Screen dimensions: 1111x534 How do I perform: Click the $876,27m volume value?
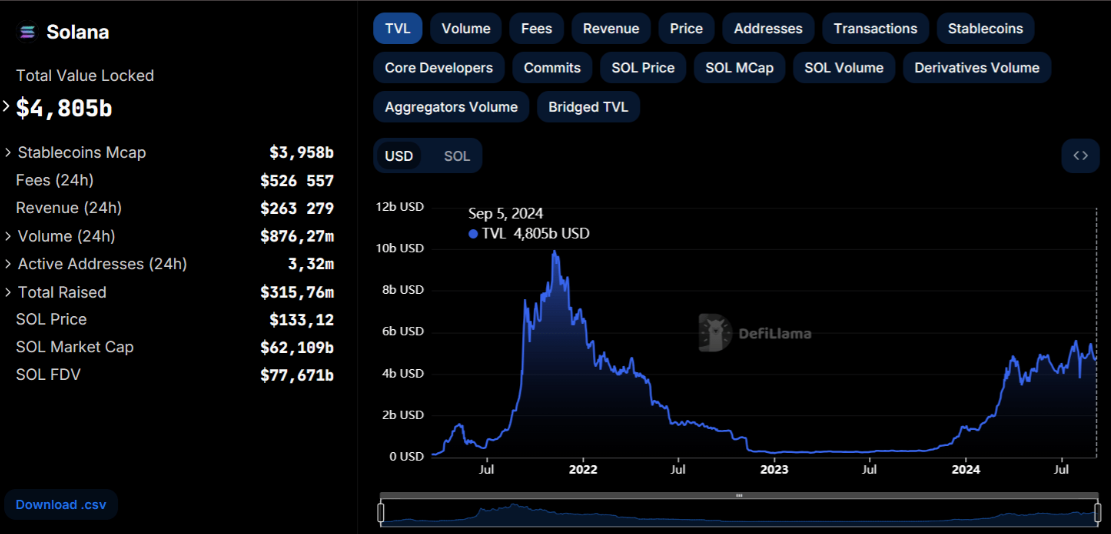[x=297, y=236]
